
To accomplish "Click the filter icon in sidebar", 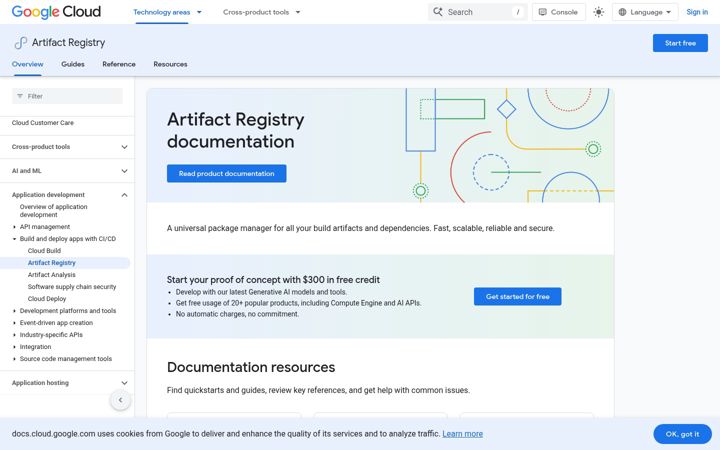I will [x=20, y=96].
